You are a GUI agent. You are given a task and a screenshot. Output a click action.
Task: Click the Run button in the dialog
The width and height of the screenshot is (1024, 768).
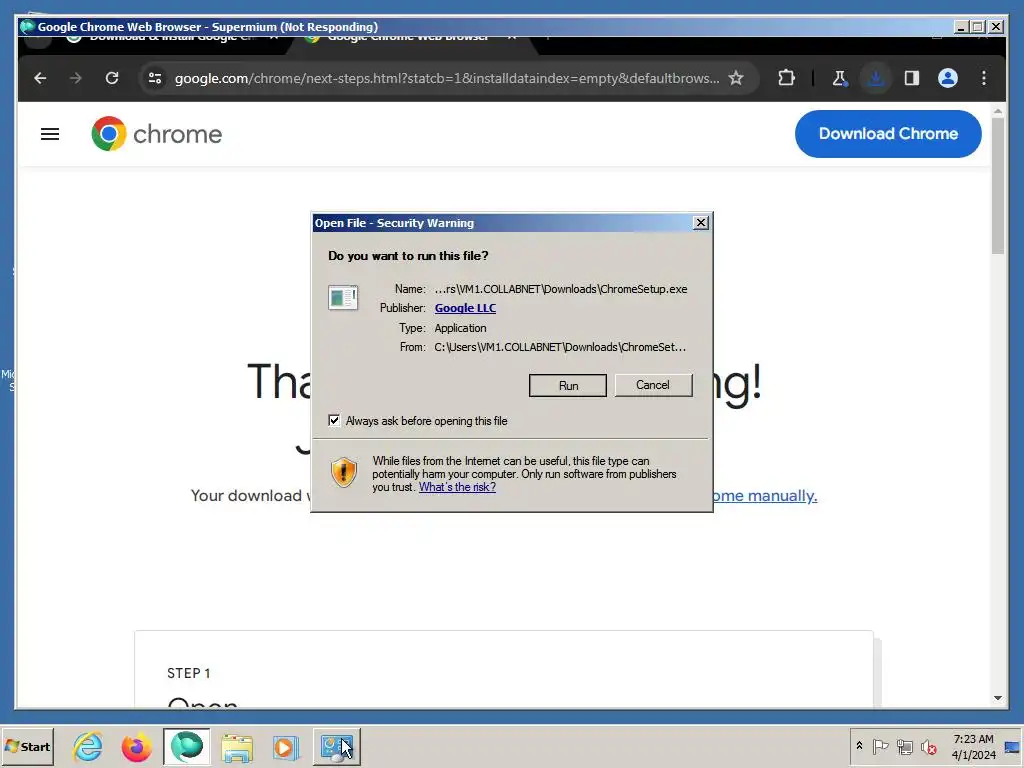(568, 385)
